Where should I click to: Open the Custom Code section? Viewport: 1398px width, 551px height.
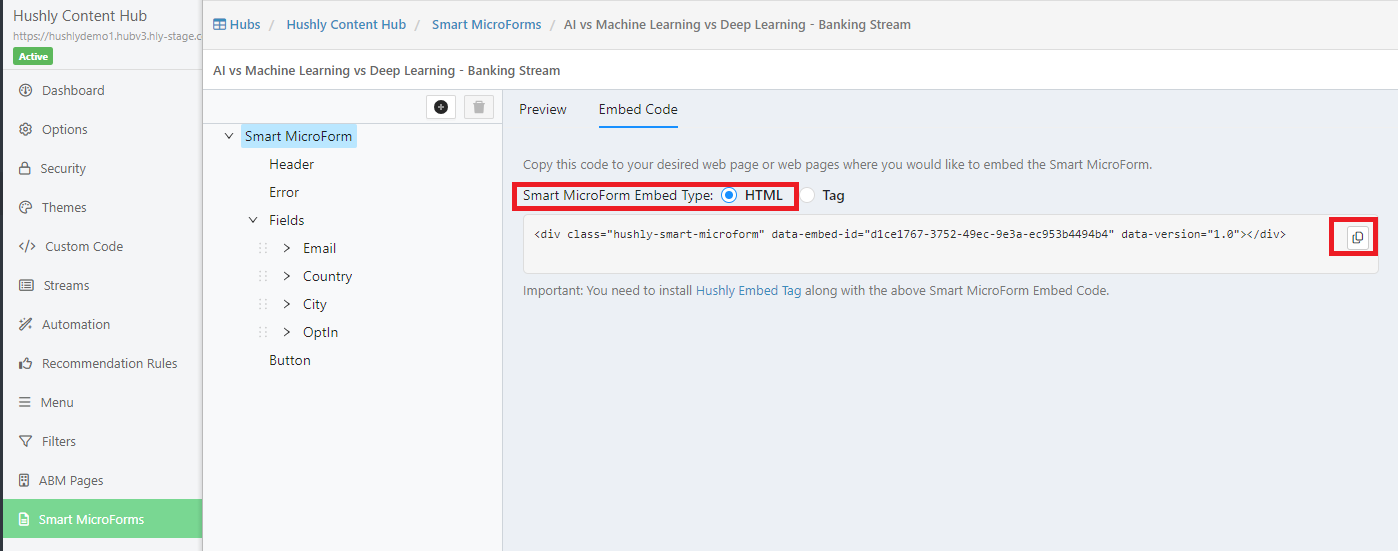[84, 246]
